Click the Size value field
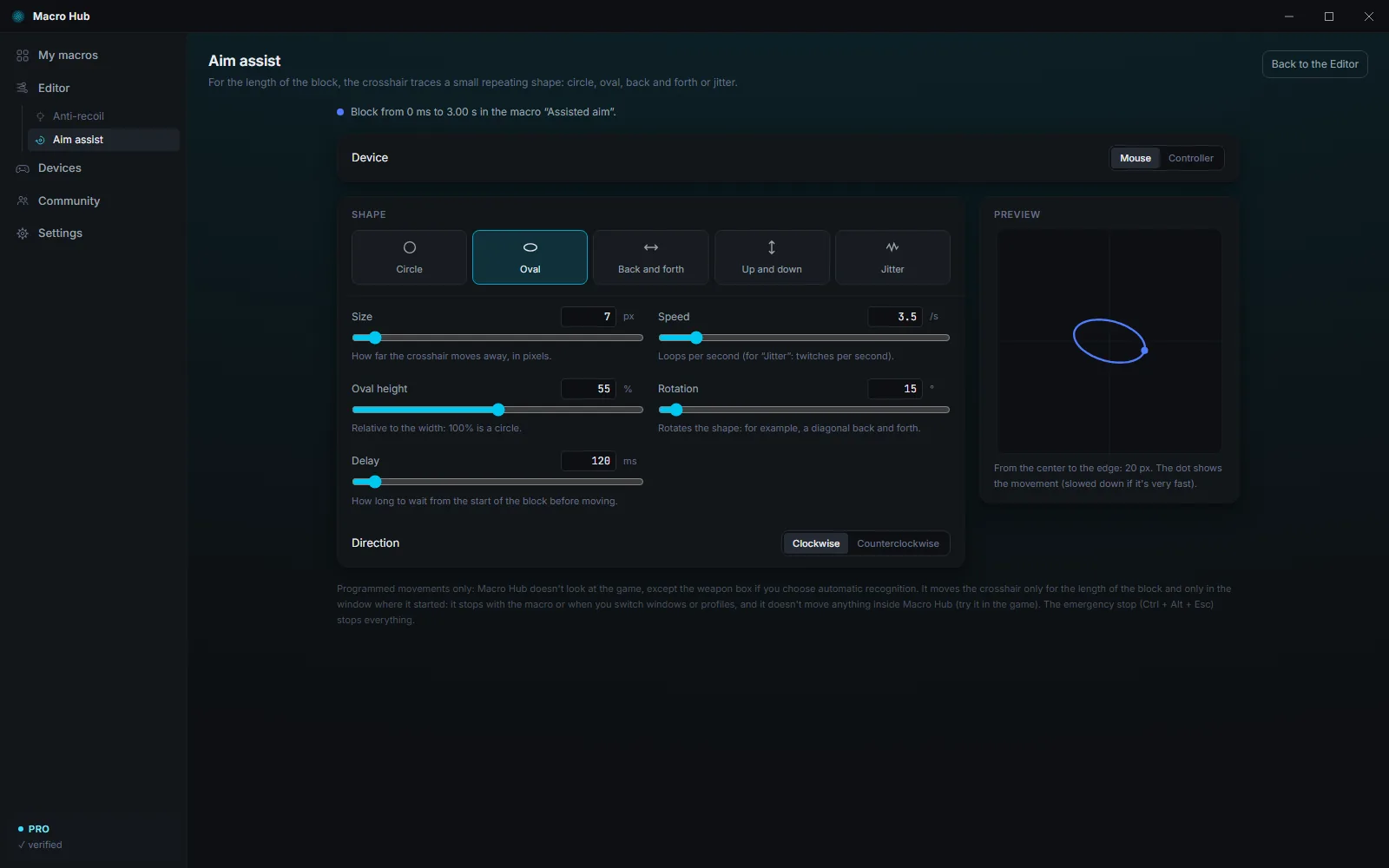The height and width of the screenshot is (868, 1389). 589,317
